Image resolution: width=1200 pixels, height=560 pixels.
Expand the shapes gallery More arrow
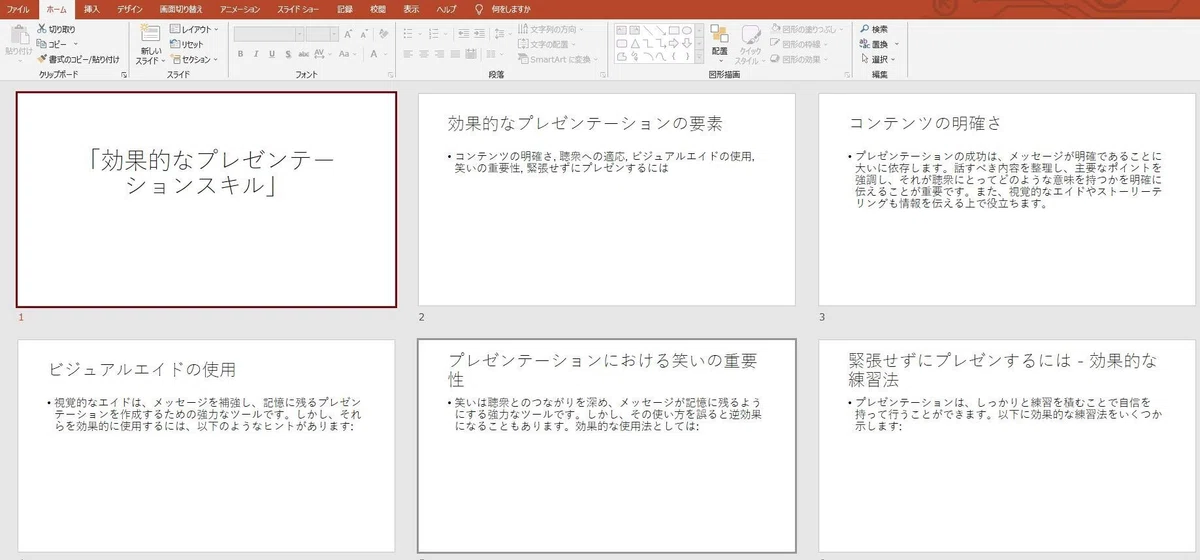[699, 58]
